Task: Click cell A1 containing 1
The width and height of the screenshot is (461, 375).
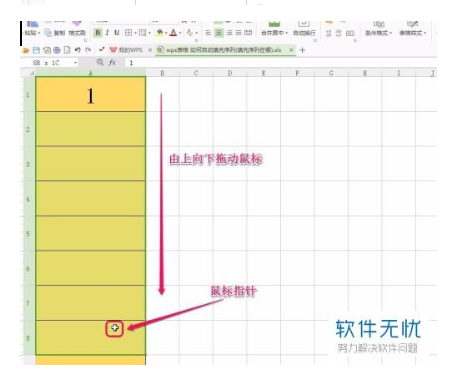Action: point(90,95)
